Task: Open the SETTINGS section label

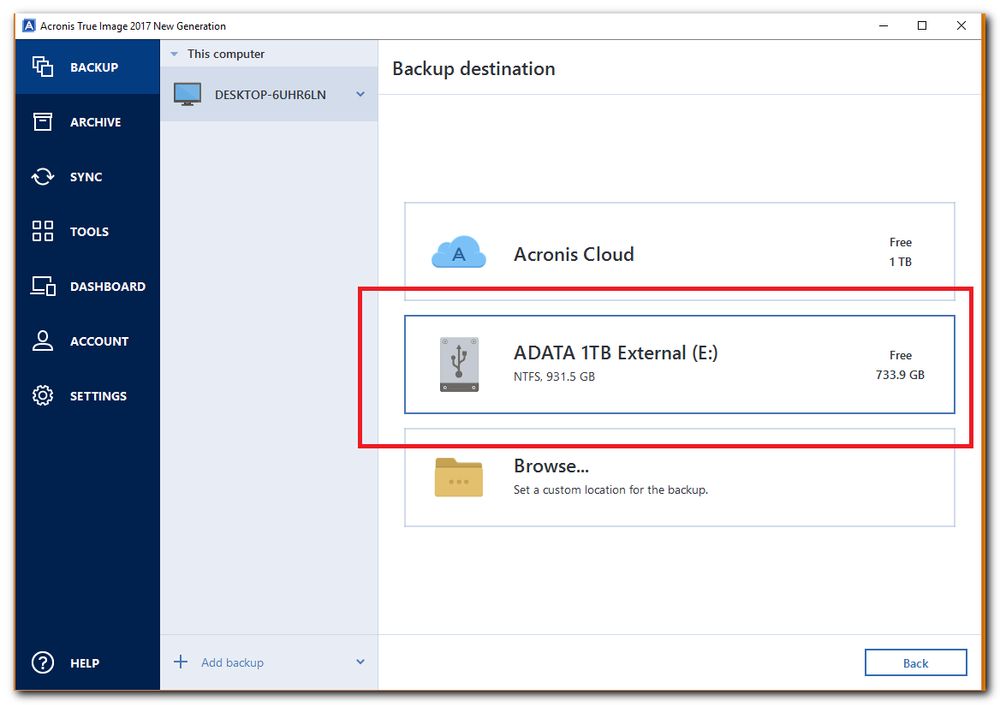Action: 98,396
